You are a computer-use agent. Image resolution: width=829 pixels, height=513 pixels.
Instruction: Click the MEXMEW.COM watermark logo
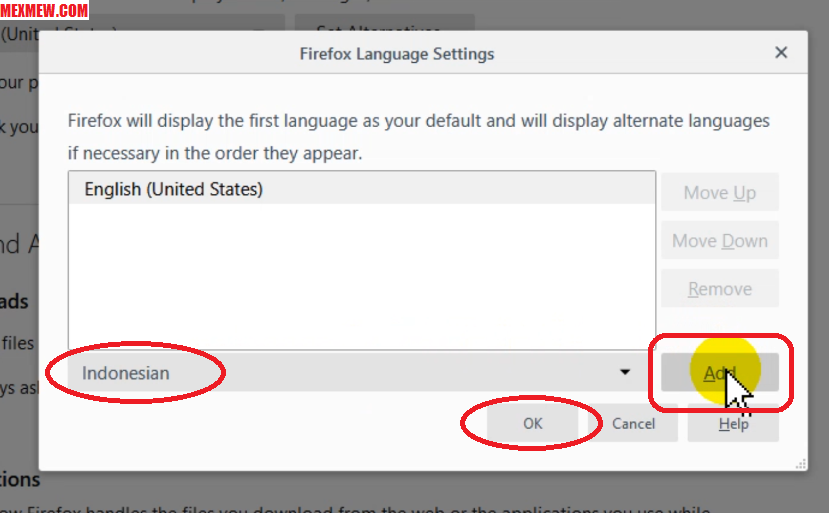45,11
